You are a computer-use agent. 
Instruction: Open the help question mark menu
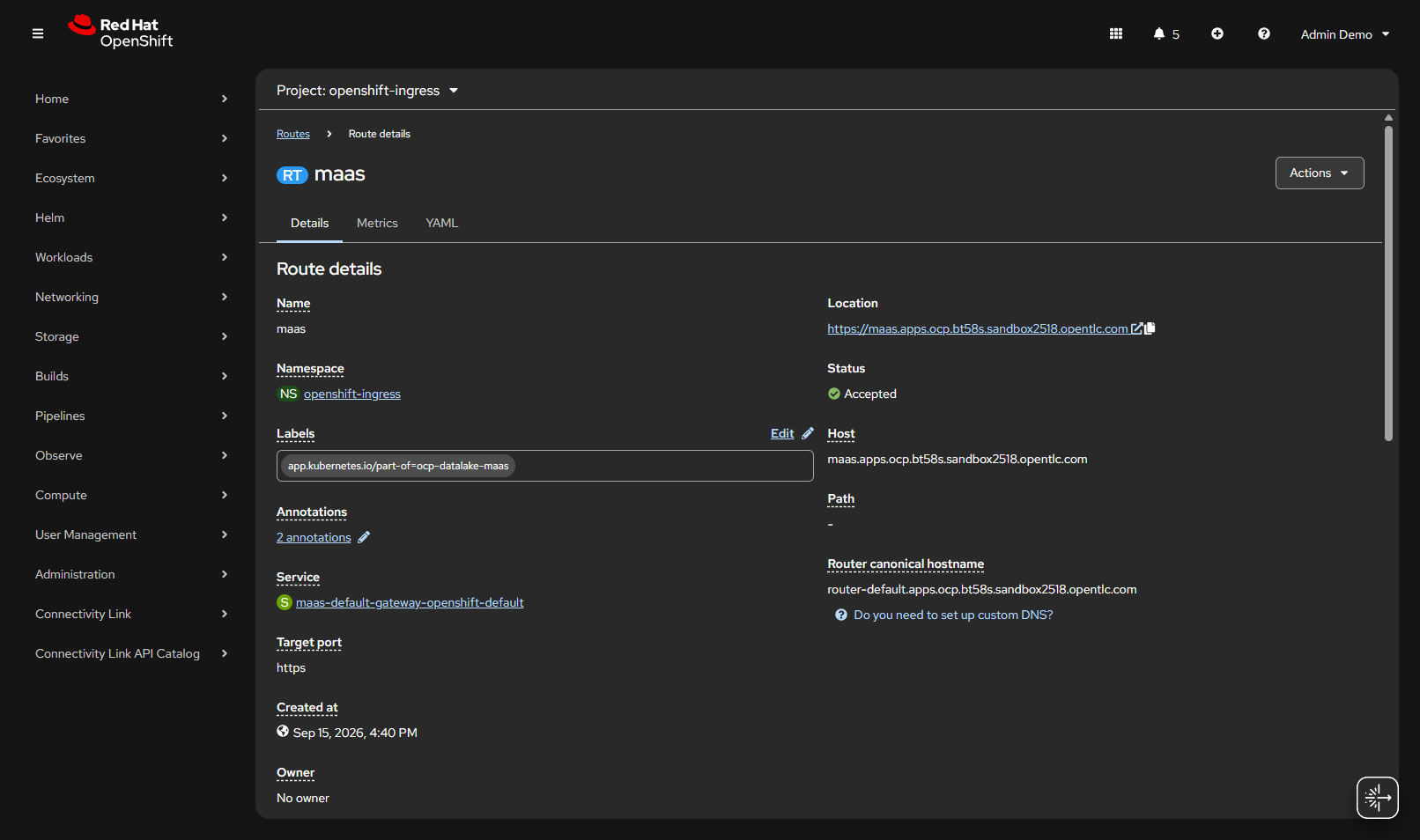point(1263,33)
